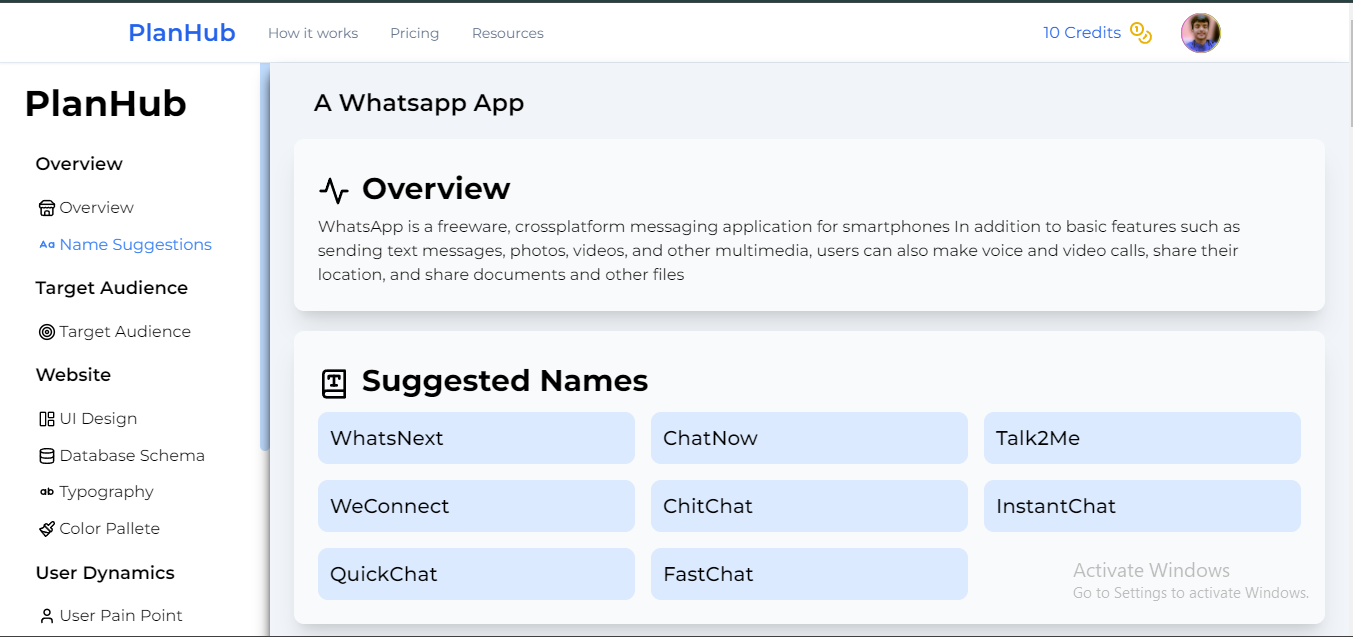
Task: Select Overview item in sidebar
Action: (x=96, y=208)
